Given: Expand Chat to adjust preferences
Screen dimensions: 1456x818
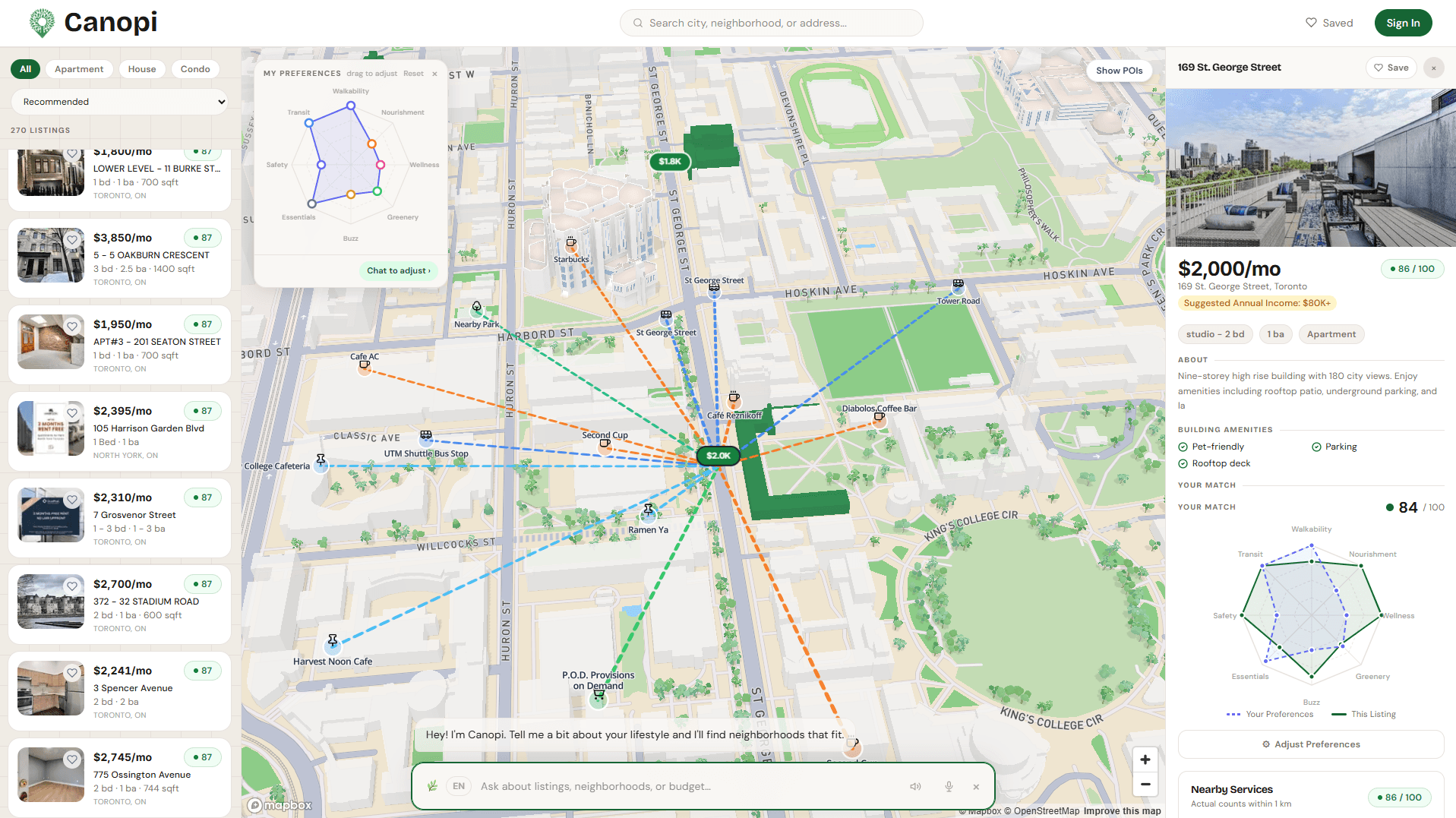Looking at the screenshot, I should pyautogui.click(x=398, y=270).
